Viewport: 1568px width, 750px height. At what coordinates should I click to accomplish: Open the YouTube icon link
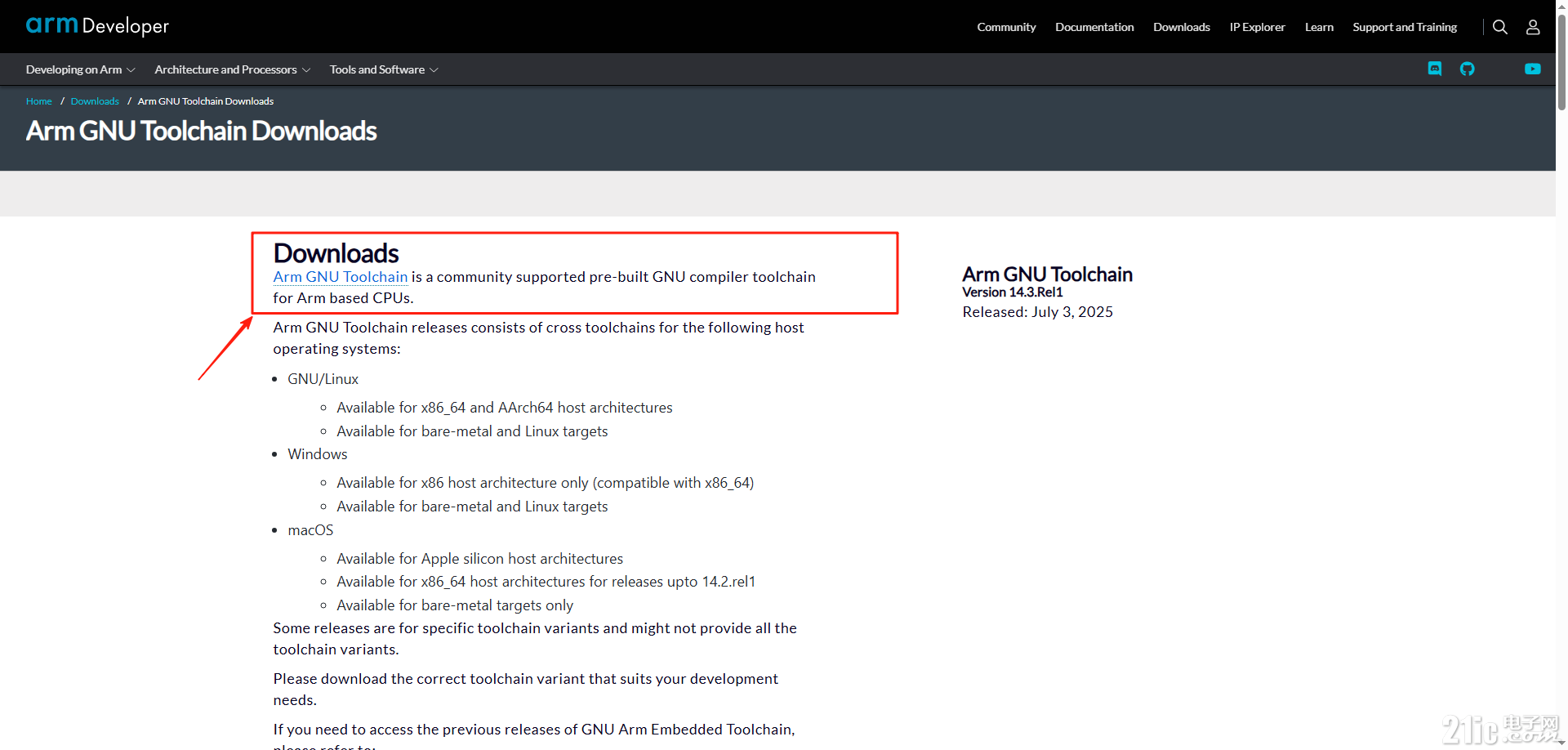1533,69
